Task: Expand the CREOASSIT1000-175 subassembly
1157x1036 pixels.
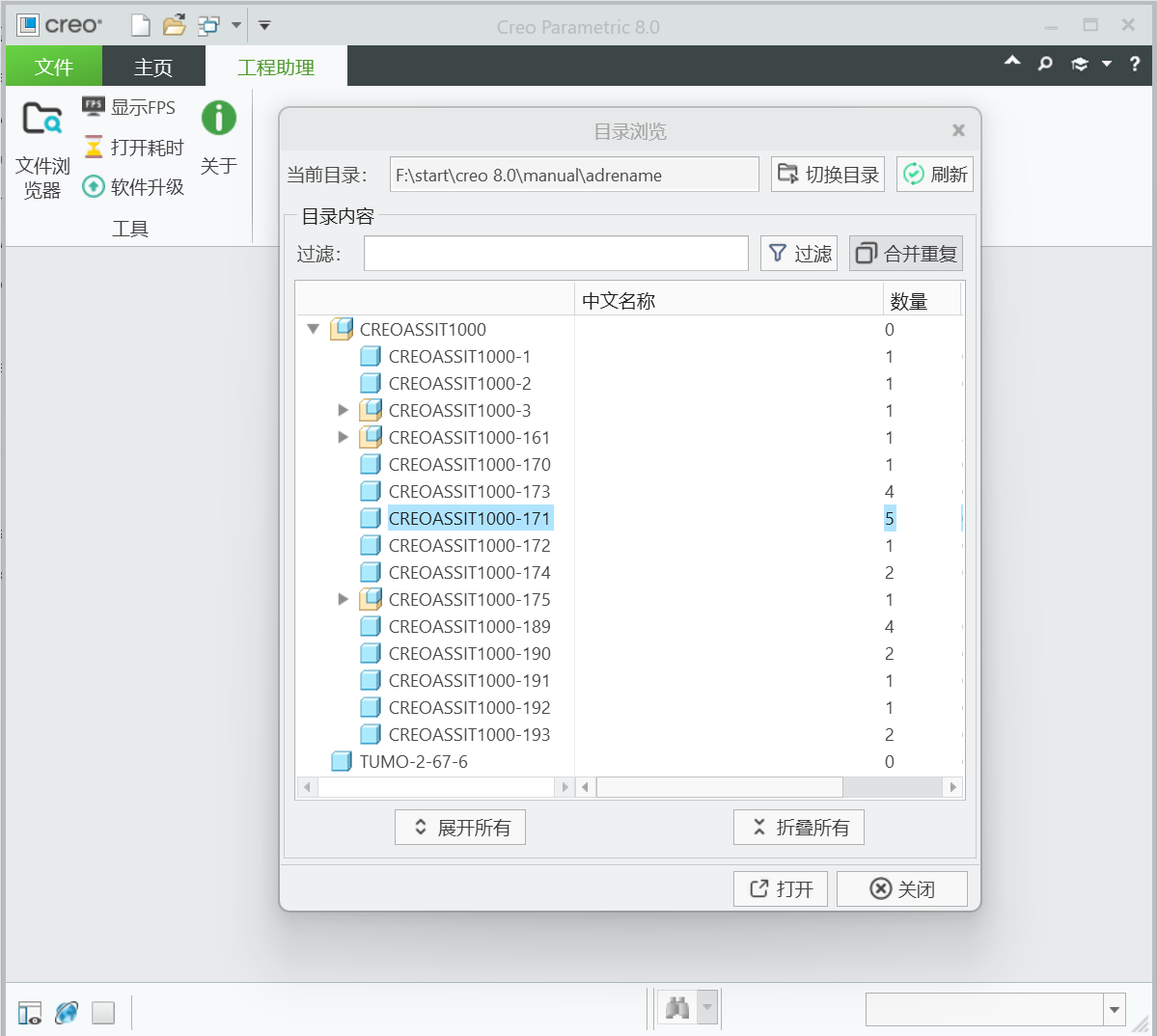Action: point(344,599)
